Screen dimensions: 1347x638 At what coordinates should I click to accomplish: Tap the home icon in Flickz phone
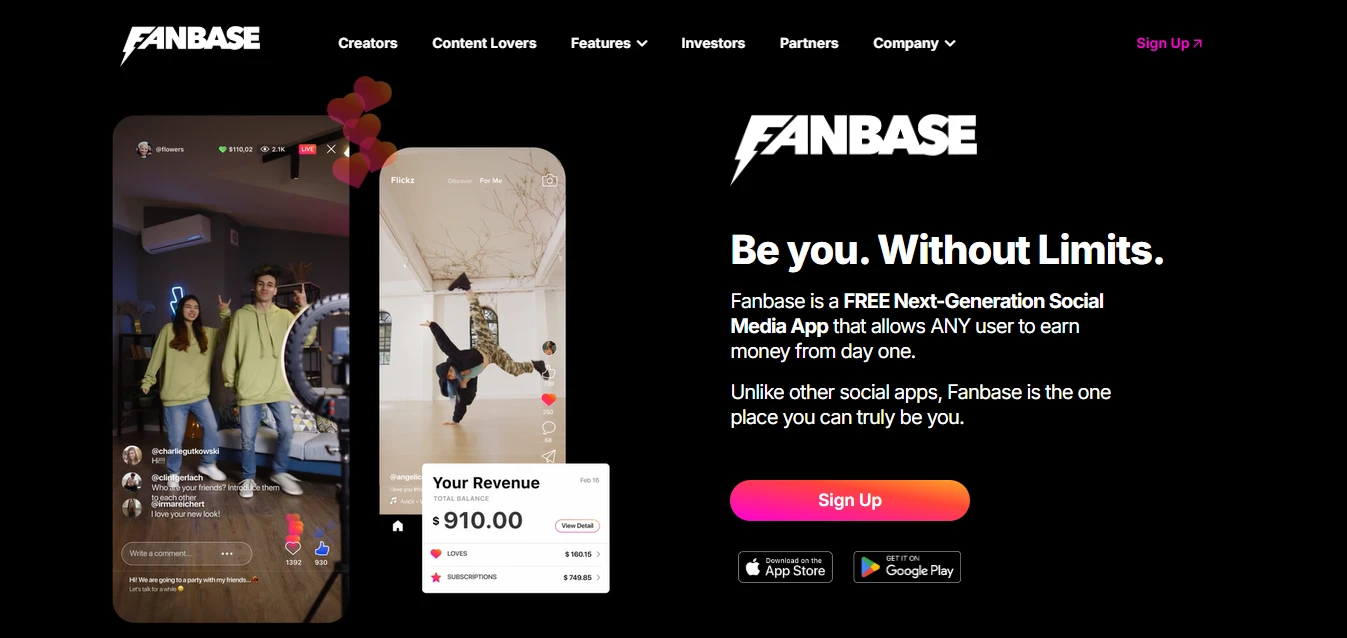(x=398, y=526)
